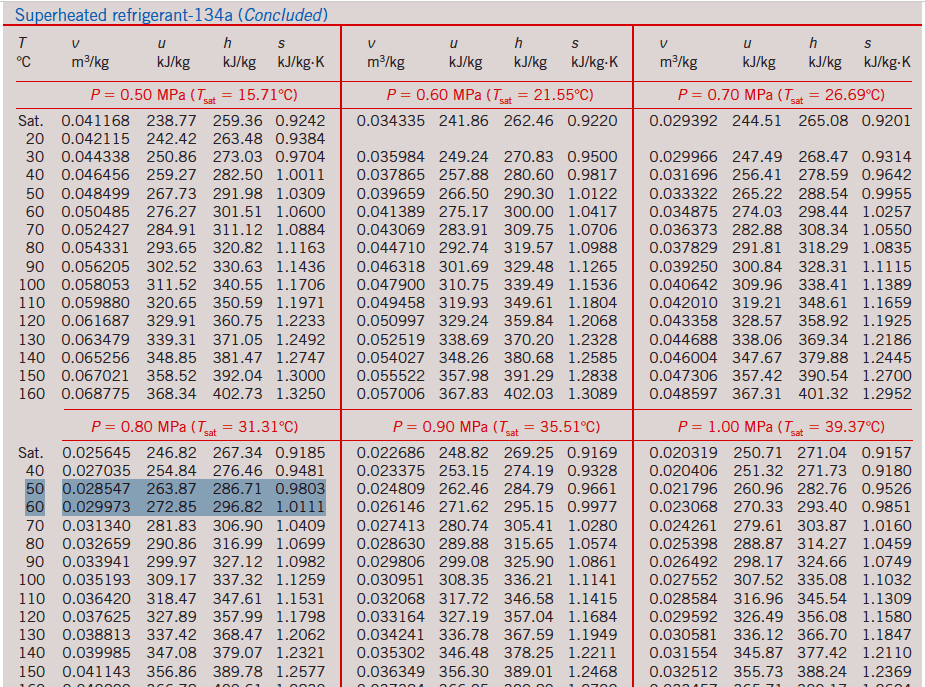Viewport: 925px width, 687px height.
Task: Select highlighted internal energy value 272.85
Action: click(172, 507)
